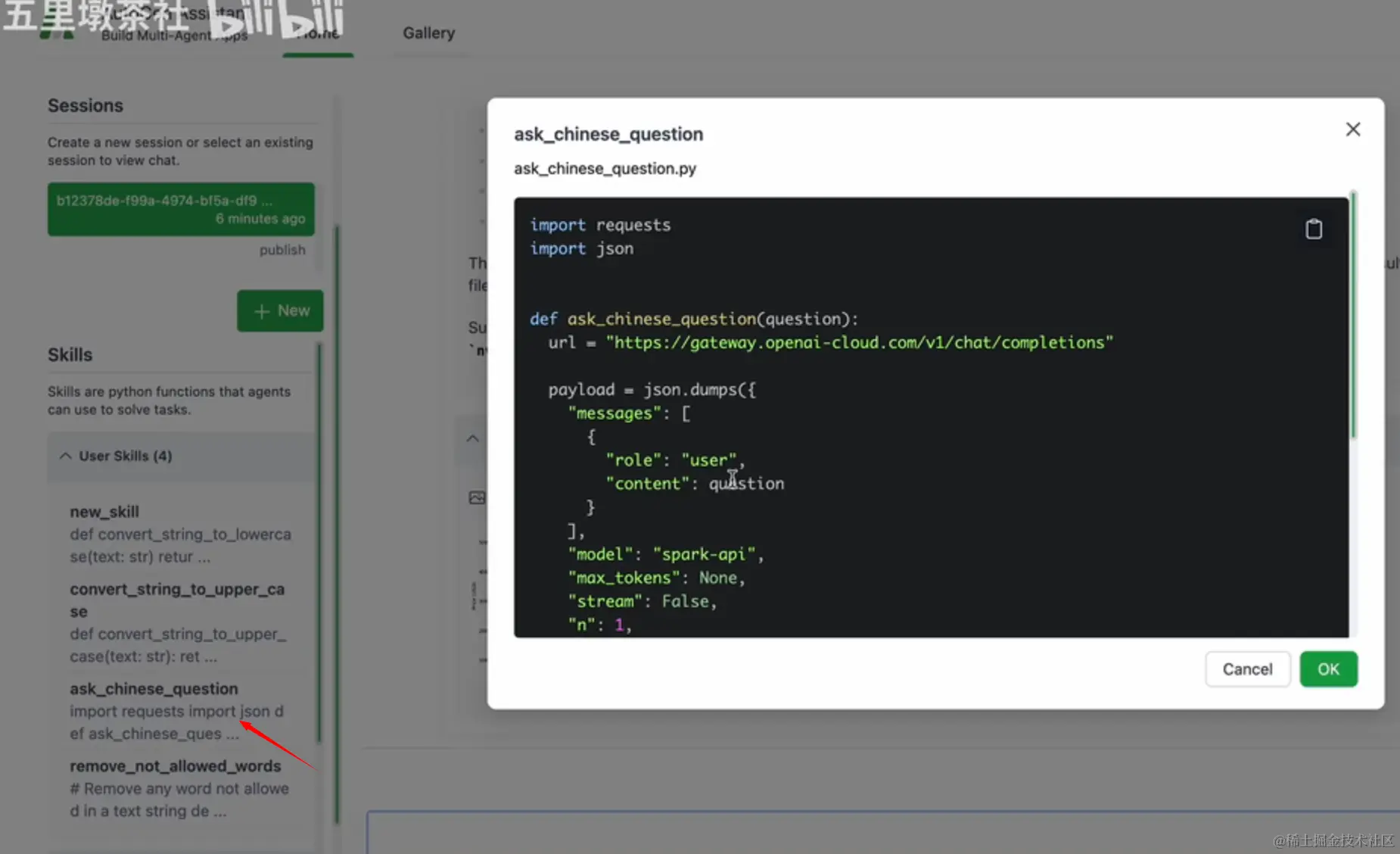Screen dimensions: 1400x854
Task: Click the publish link under the session
Action: [282, 250]
